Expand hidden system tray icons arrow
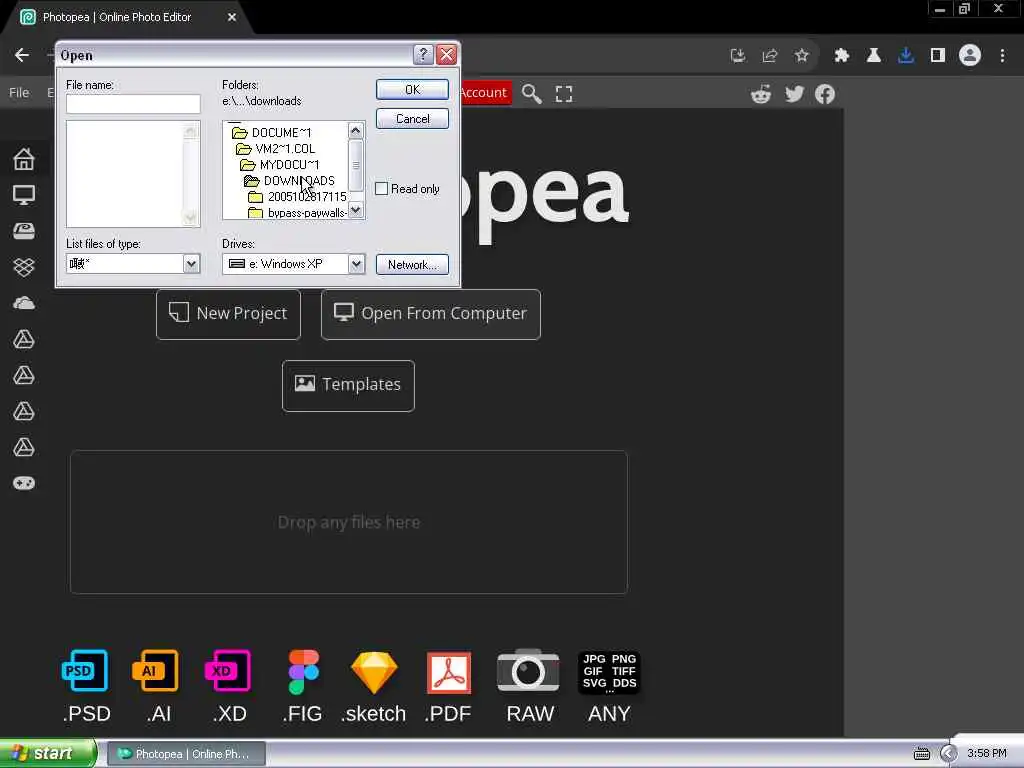1024x768 pixels. (948, 754)
